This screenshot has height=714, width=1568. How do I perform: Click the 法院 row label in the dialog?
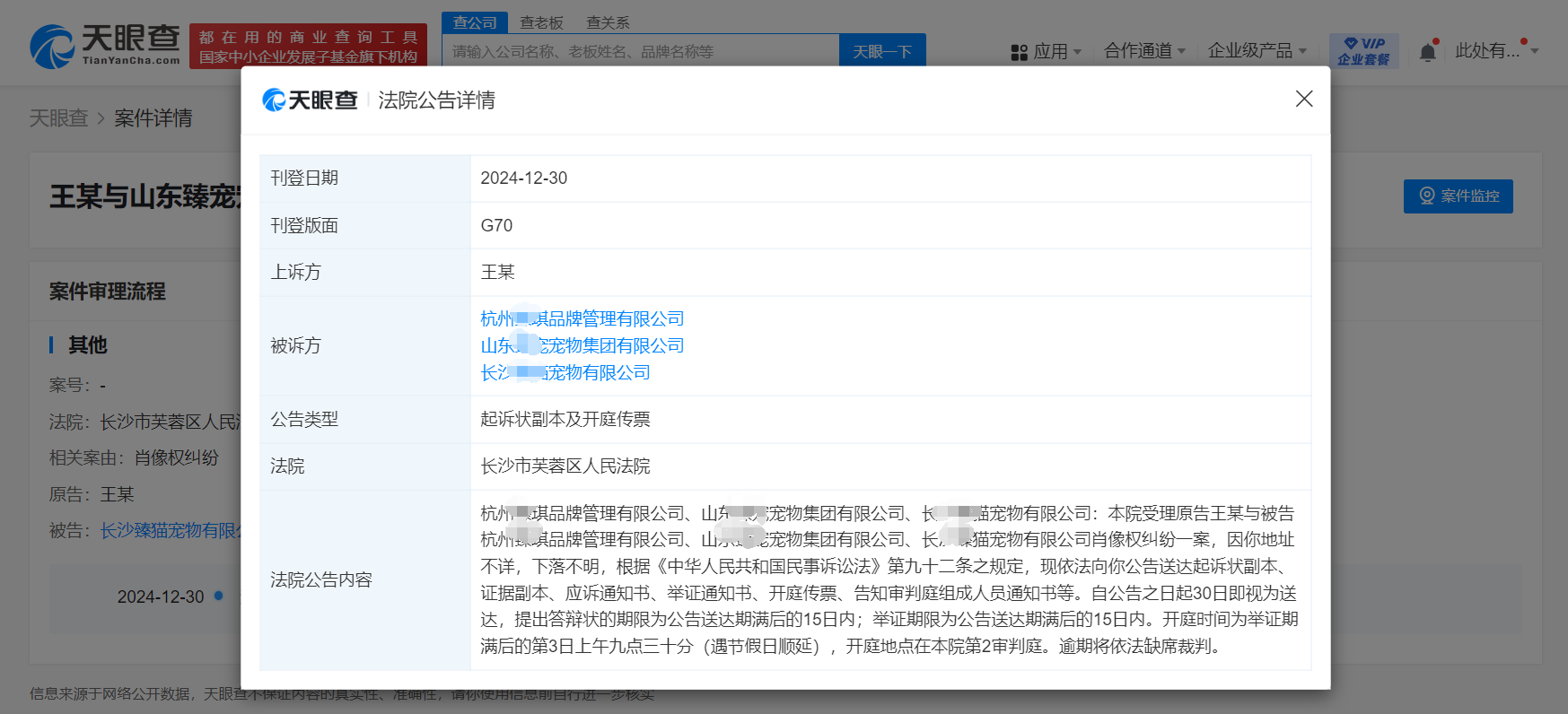click(287, 466)
